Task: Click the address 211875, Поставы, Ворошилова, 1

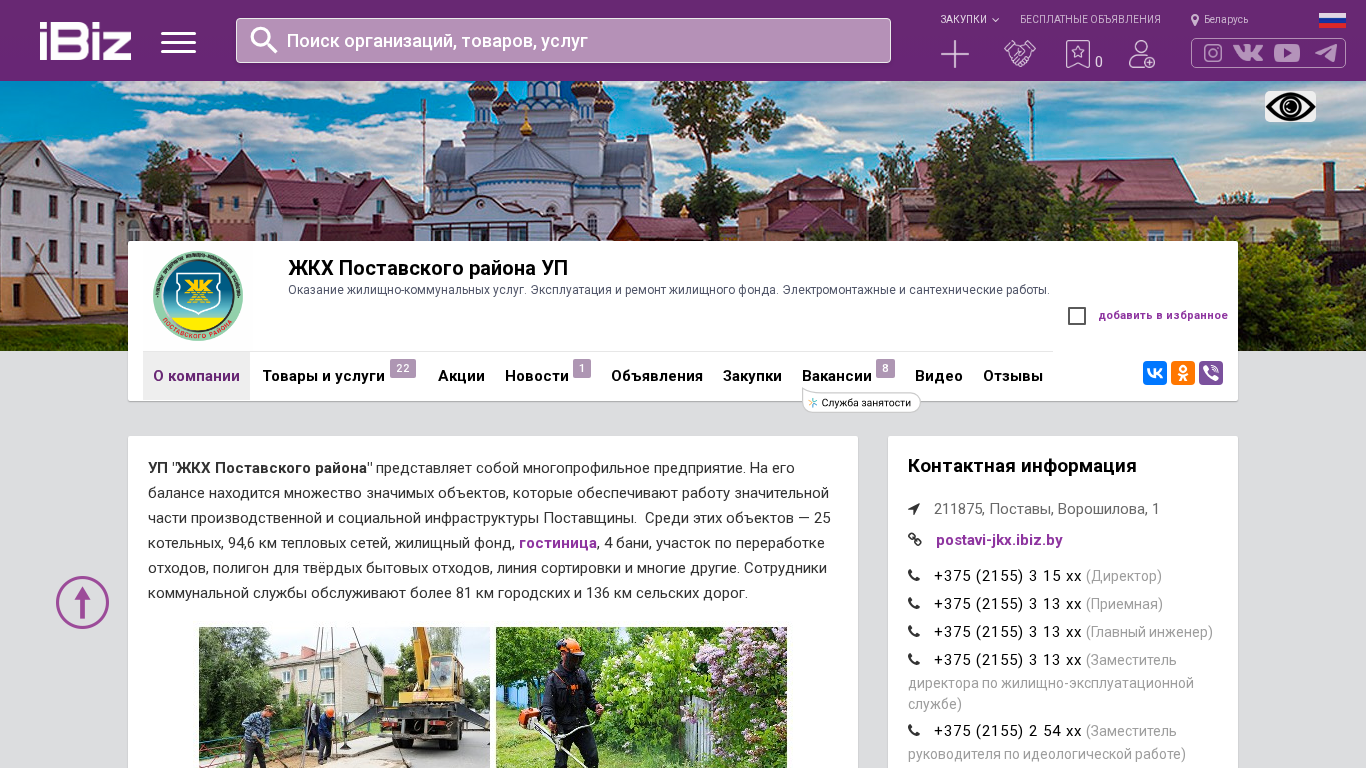Action: [x=1047, y=509]
